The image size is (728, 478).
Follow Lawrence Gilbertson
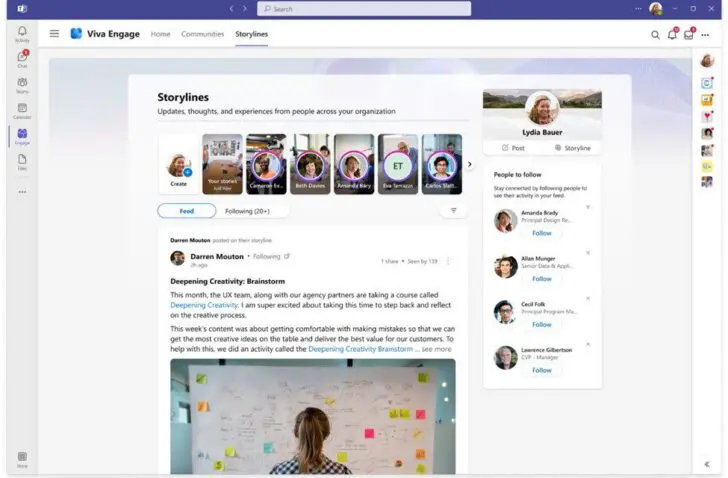(x=541, y=370)
